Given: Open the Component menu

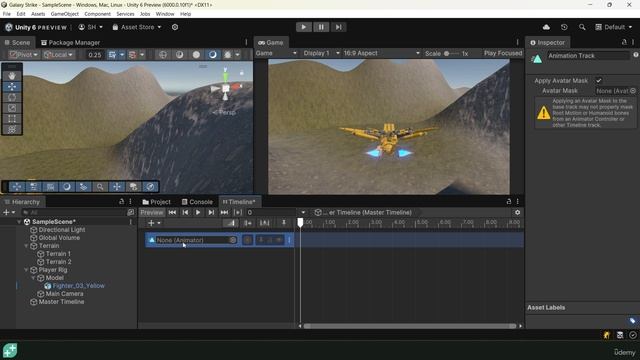Looking at the screenshot, I should pyautogui.click(x=97, y=14).
